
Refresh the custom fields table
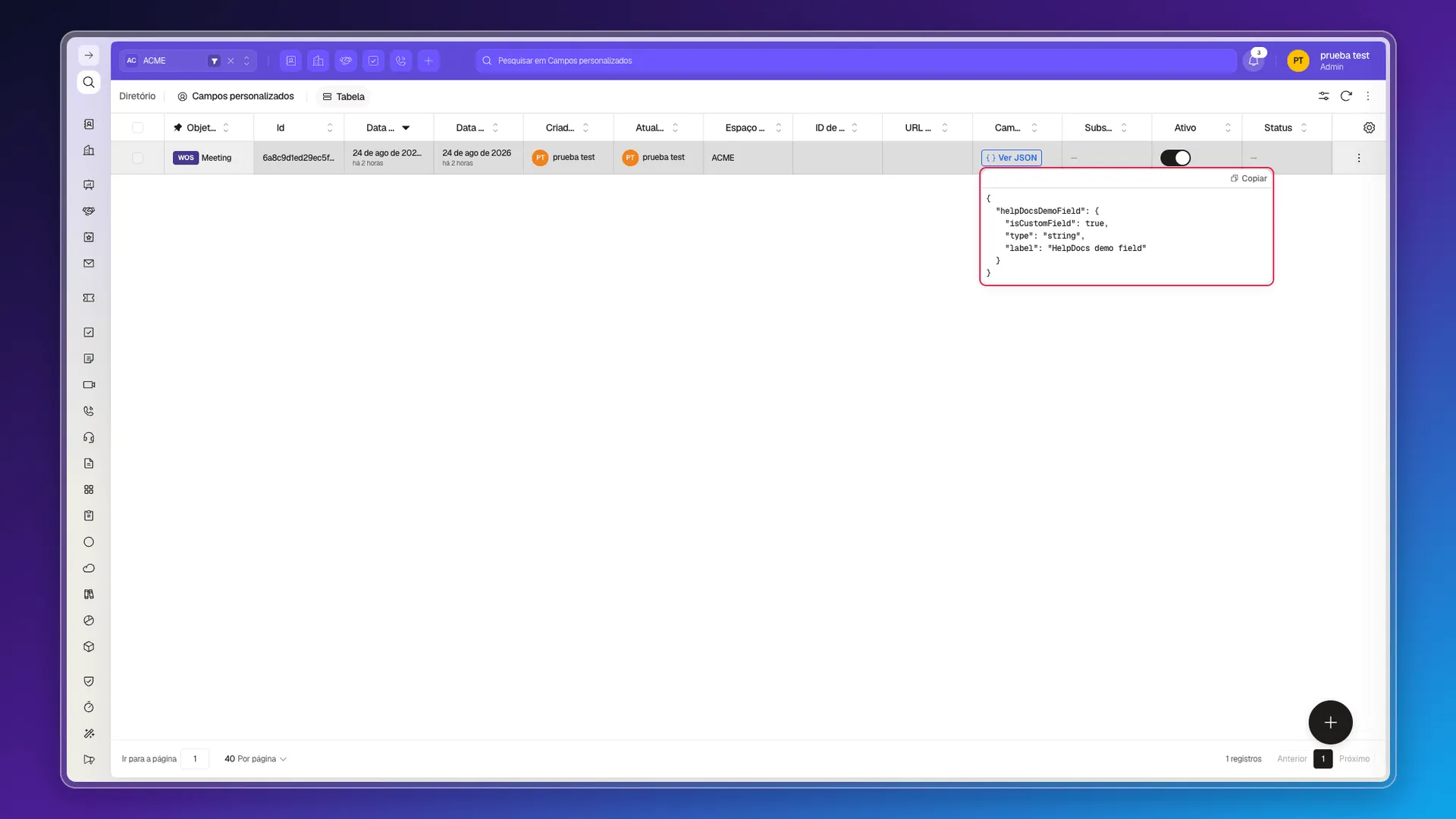tap(1346, 96)
